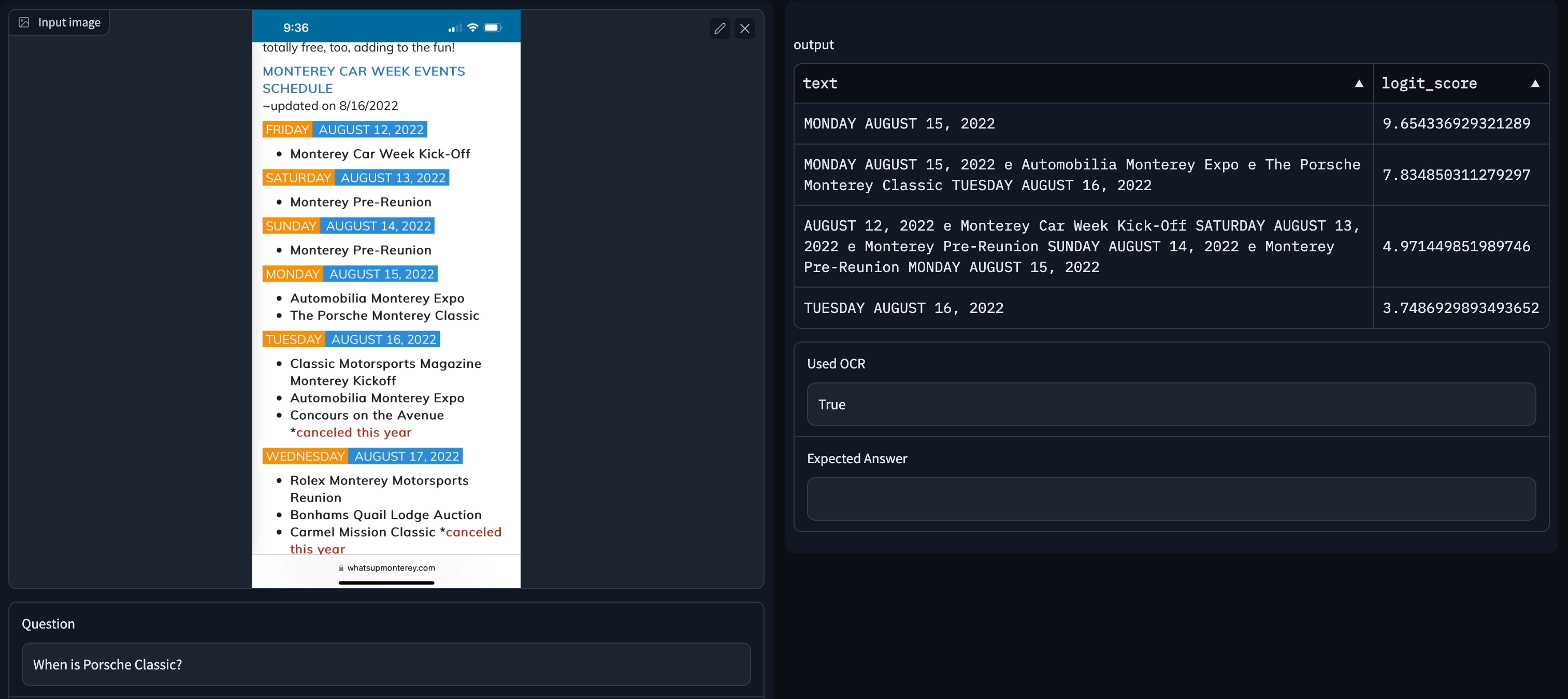This screenshot has width=1568, height=699.
Task: Click the Used OCR text box
Action: pos(1171,404)
